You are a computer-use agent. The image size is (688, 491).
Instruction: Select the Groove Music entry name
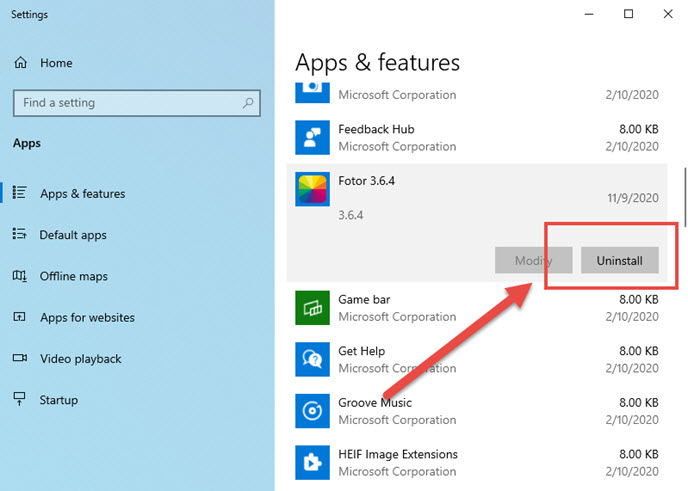tap(375, 402)
